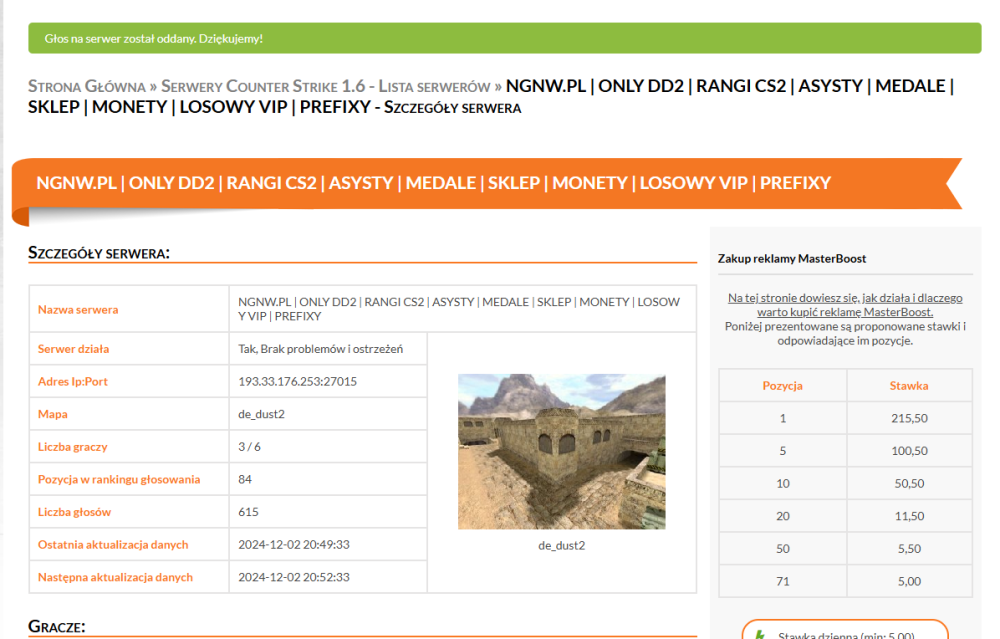Click the 'Pozycja' column header

tap(783, 385)
